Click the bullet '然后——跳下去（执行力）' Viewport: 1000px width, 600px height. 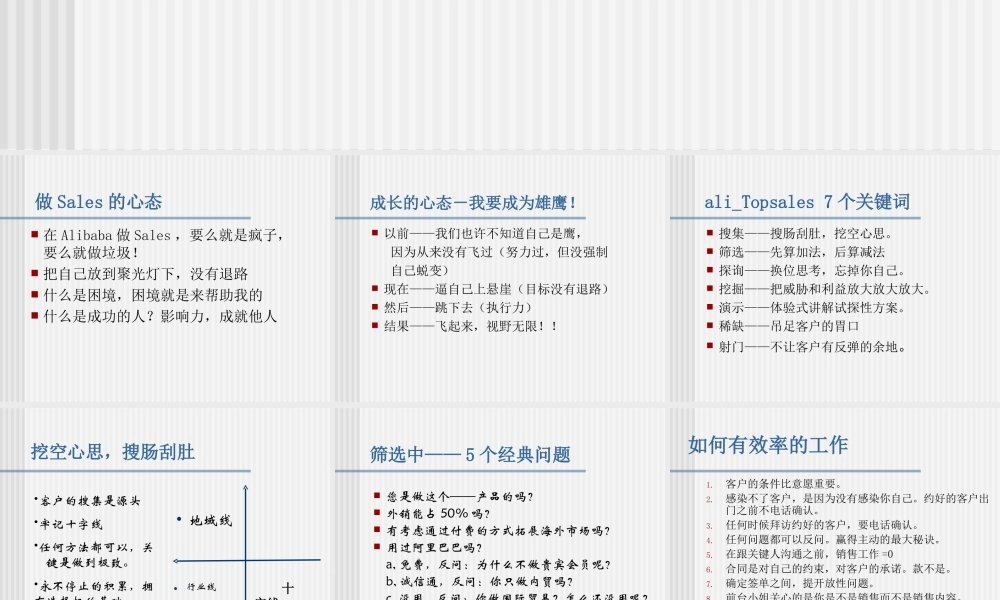458,307
